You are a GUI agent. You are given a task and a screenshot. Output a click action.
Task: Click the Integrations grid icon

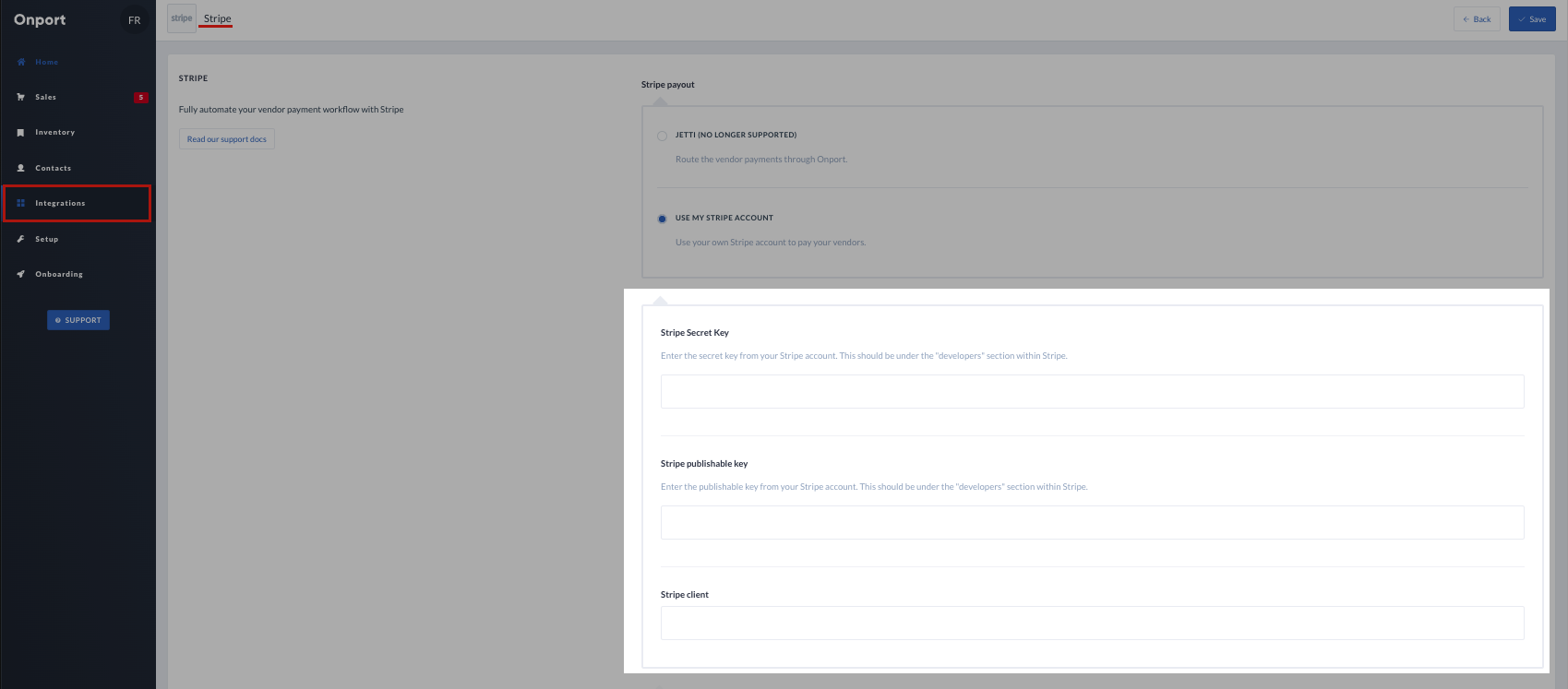[x=20, y=203]
